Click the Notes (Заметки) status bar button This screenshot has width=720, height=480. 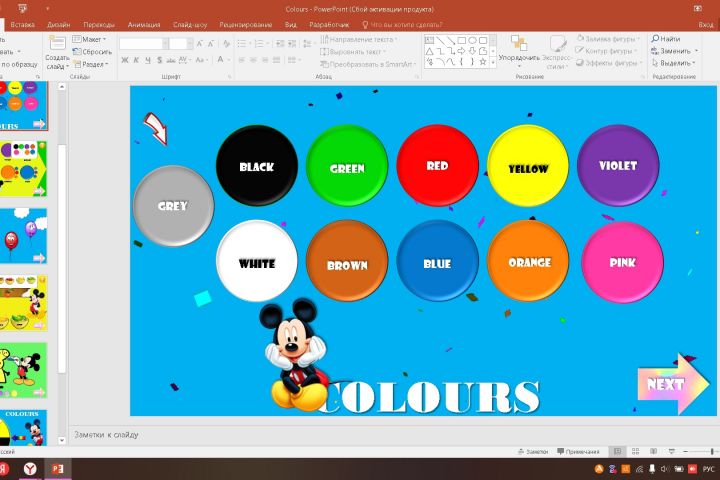pos(533,452)
